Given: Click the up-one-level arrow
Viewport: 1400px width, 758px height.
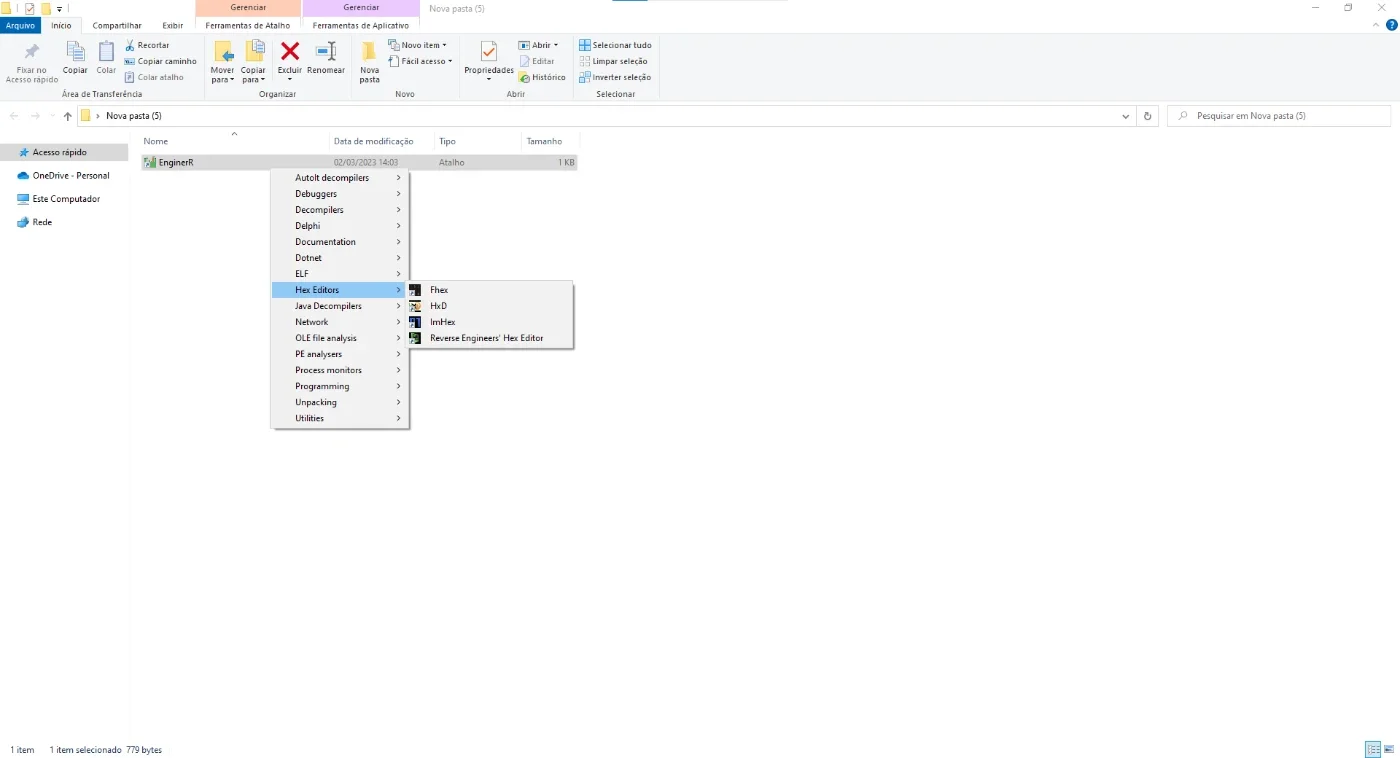Looking at the screenshot, I should point(68,116).
